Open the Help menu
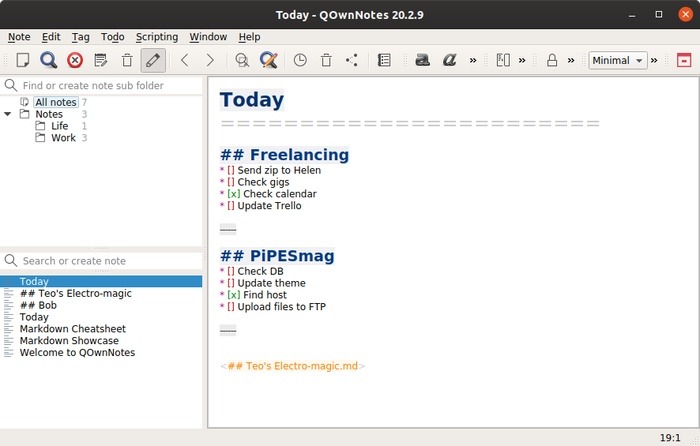The image size is (700, 446). [x=249, y=37]
